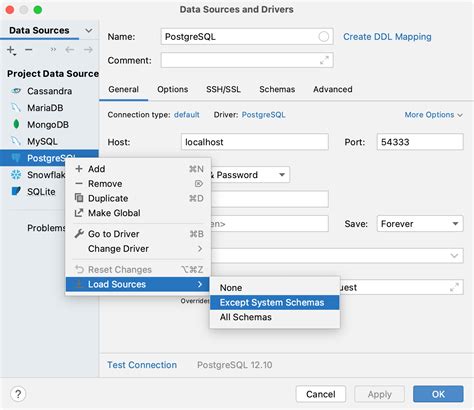The width and height of the screenshot is (474, 410).
Task: Choose Except System Schemas option
Action: 275,302
